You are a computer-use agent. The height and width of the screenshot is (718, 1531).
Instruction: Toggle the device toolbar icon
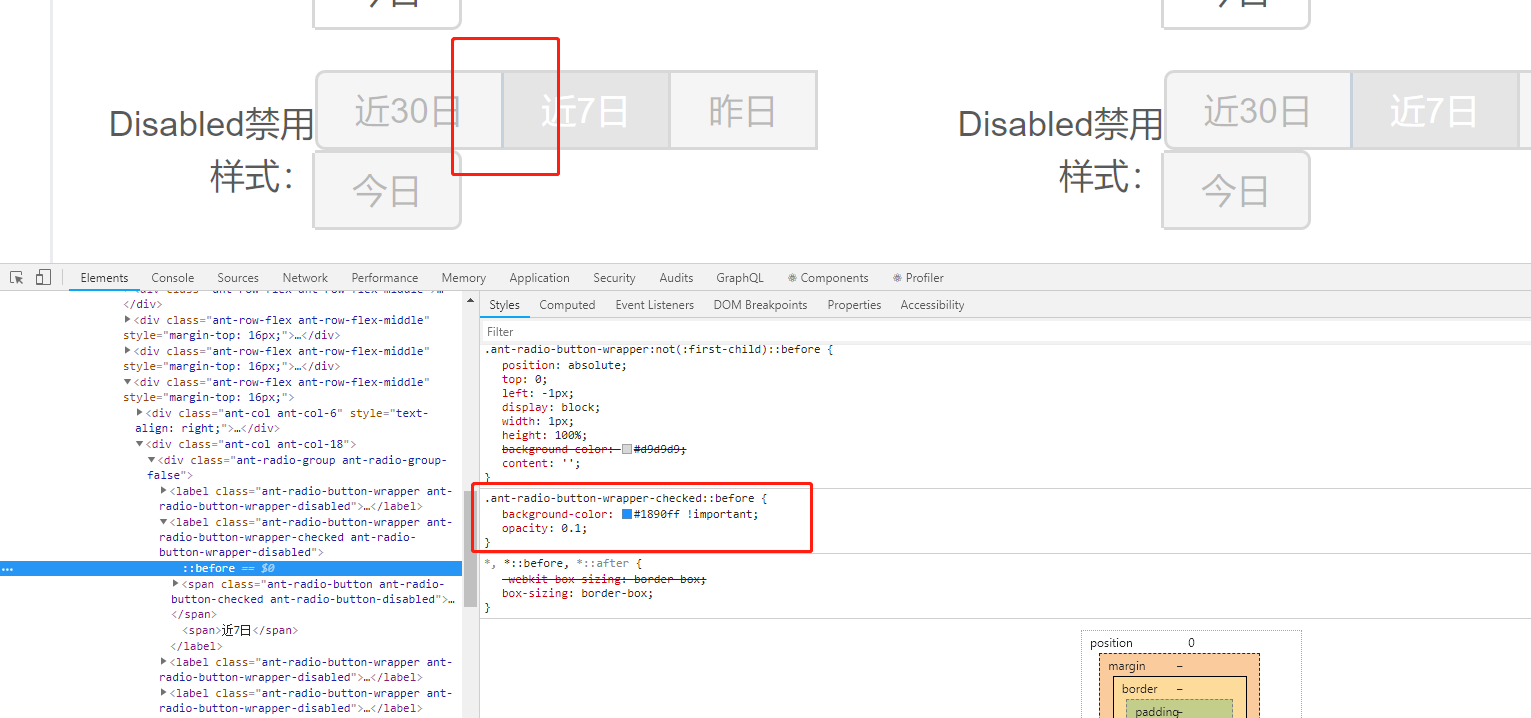[x=43, y=277]
